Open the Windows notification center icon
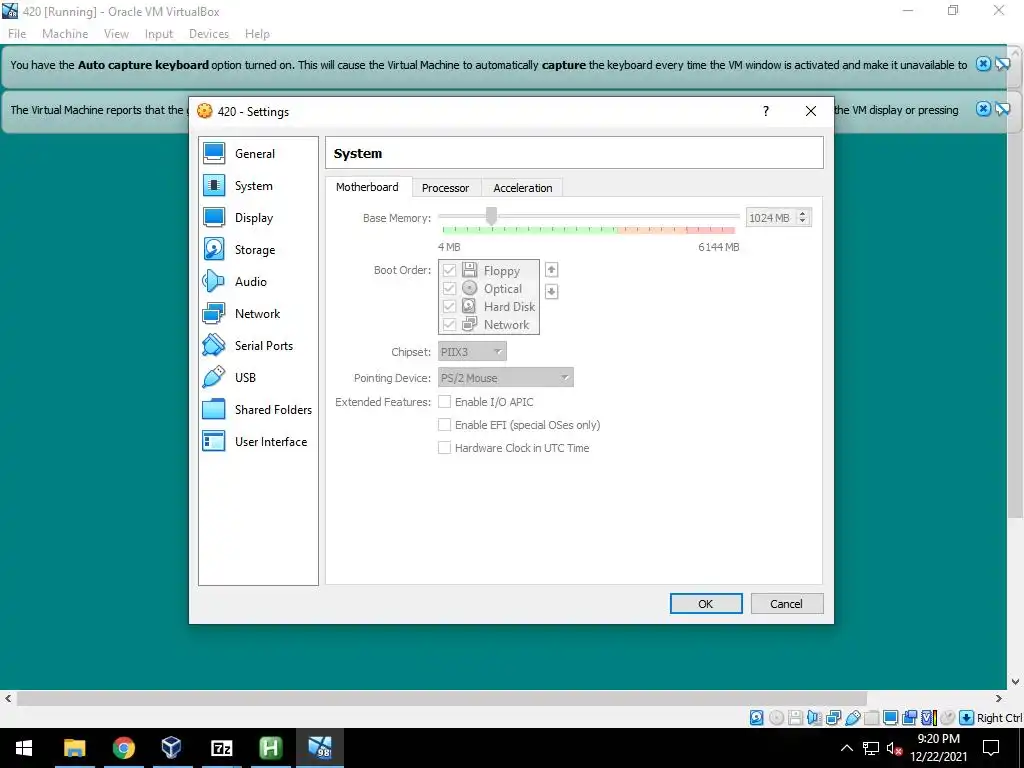 pyautogui.click(x=991, y=748)
